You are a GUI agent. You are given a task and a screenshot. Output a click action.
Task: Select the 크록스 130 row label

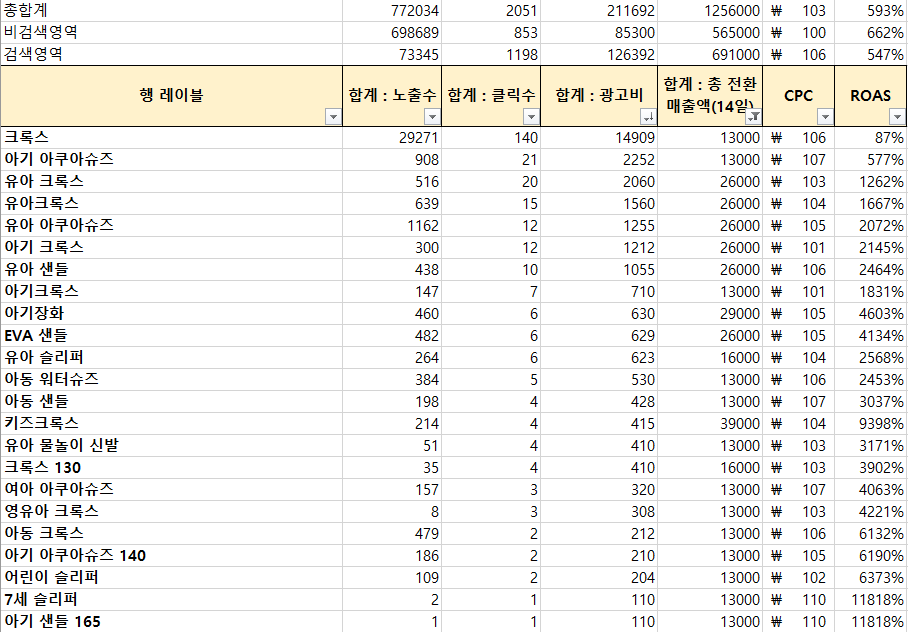(x=42, y=467)
